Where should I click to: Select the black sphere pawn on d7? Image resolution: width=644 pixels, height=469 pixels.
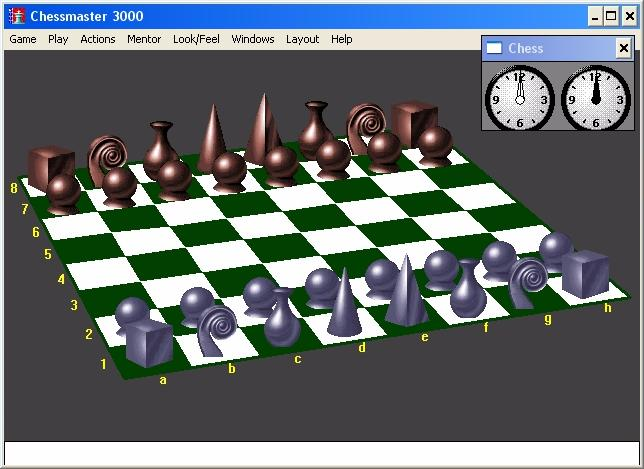[x=230, y=172]
